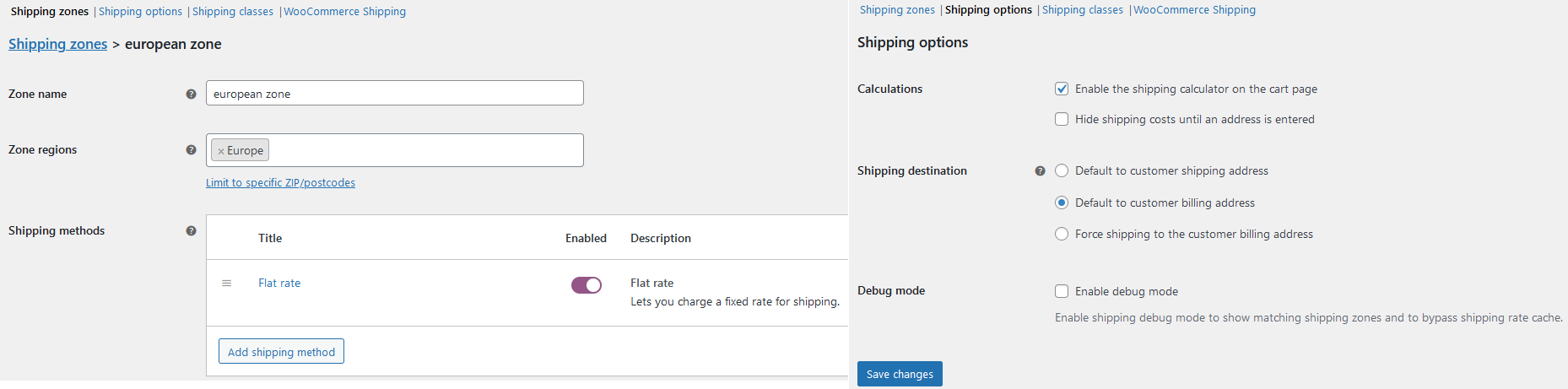Select Default to customer shipping address
1568x389 pixels.
tap(1062, 170)
